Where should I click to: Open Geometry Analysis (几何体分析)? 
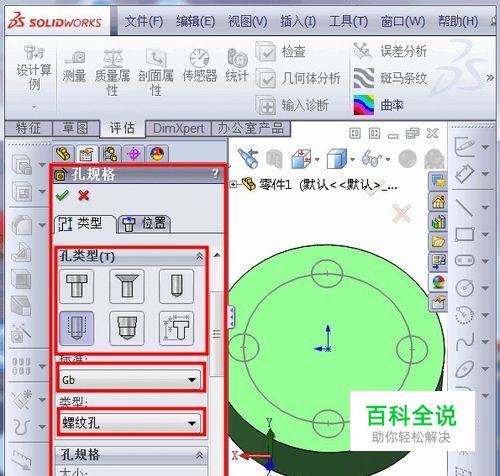pyautogui.click(x=298, y=78)
